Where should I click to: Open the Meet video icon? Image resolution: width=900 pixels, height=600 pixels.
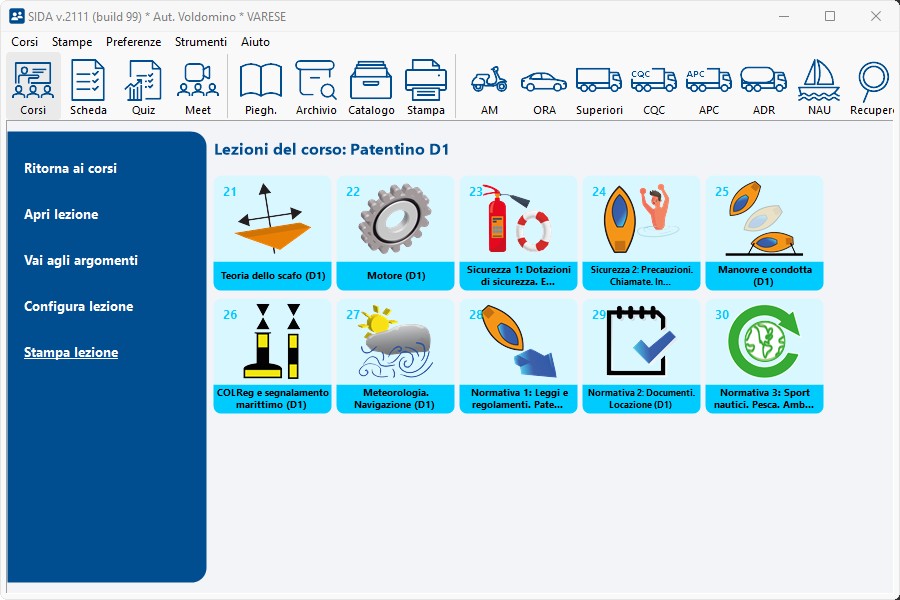point(198,87)
